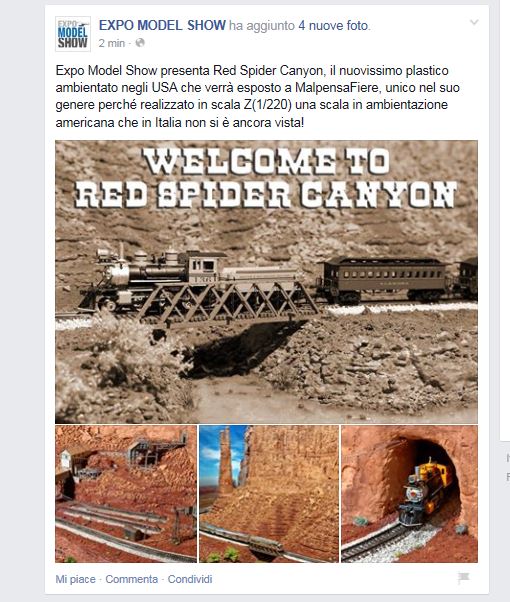Viewport: 510px width, 602px height.
Task: Click the public globe privacy icon
Action: tap(140, 43)
